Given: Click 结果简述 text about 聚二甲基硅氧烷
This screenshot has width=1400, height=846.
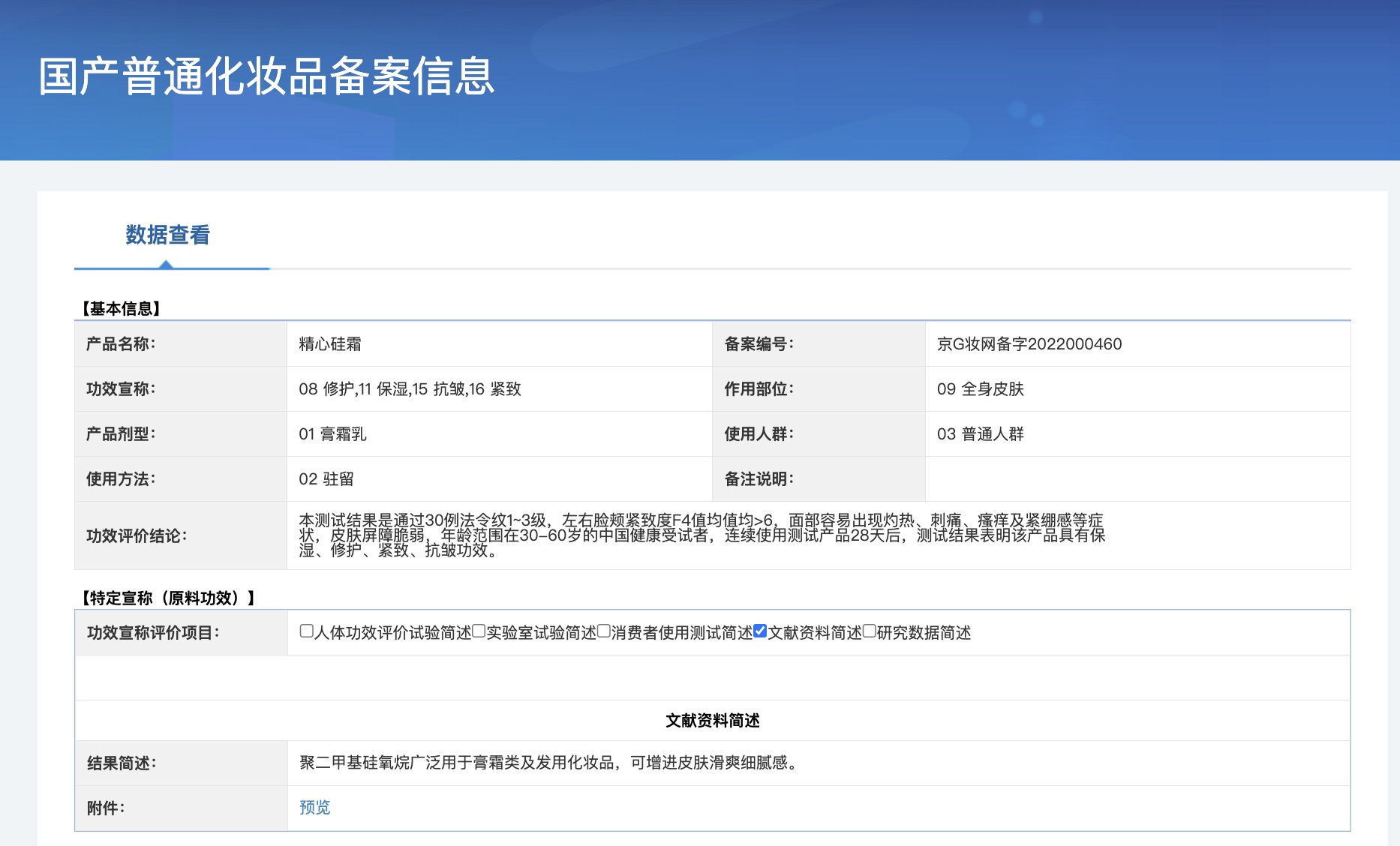Looking at the screenshot, I should (550, 763).
